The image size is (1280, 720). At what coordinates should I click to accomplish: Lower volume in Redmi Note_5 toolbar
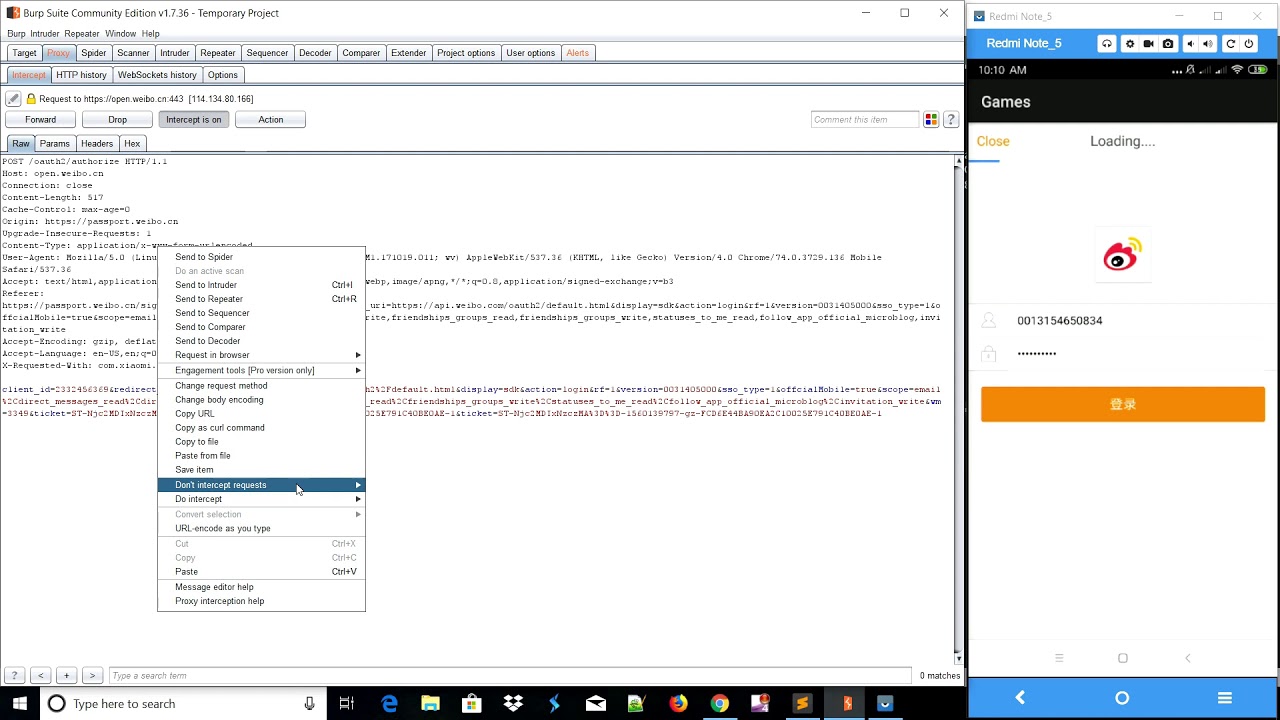[x=1190, y=44]
